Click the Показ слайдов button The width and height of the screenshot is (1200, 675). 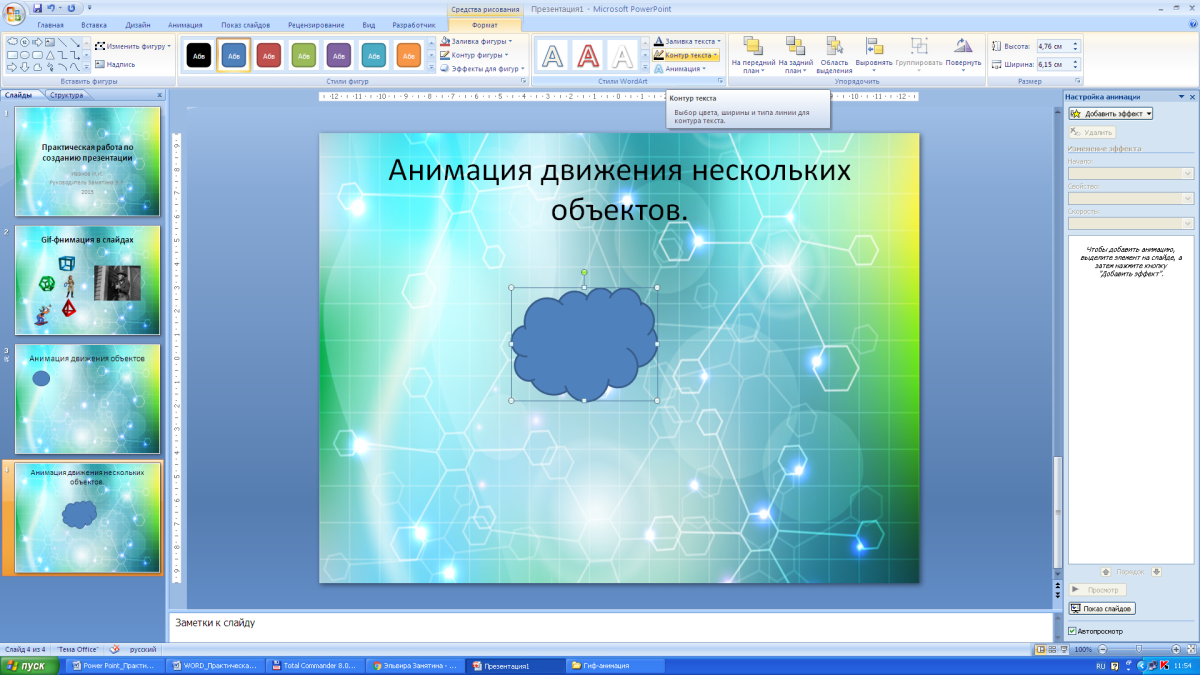1100,607
